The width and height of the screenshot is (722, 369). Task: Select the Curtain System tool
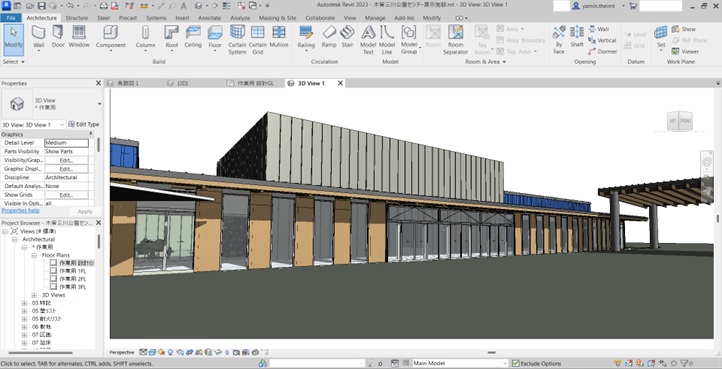237,40
